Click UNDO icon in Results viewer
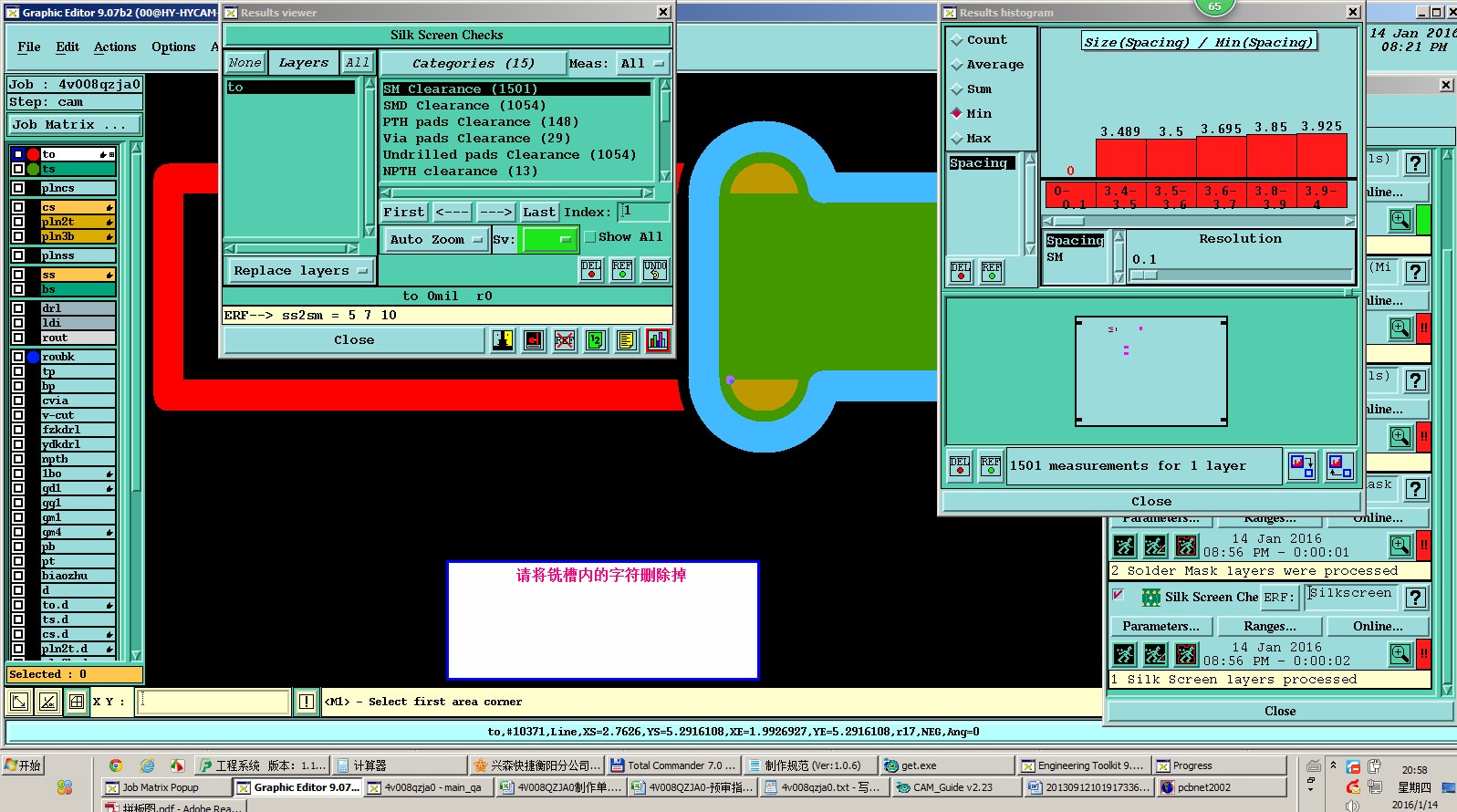The width and height of the screenshot is (1457, 812). (655, 270)
